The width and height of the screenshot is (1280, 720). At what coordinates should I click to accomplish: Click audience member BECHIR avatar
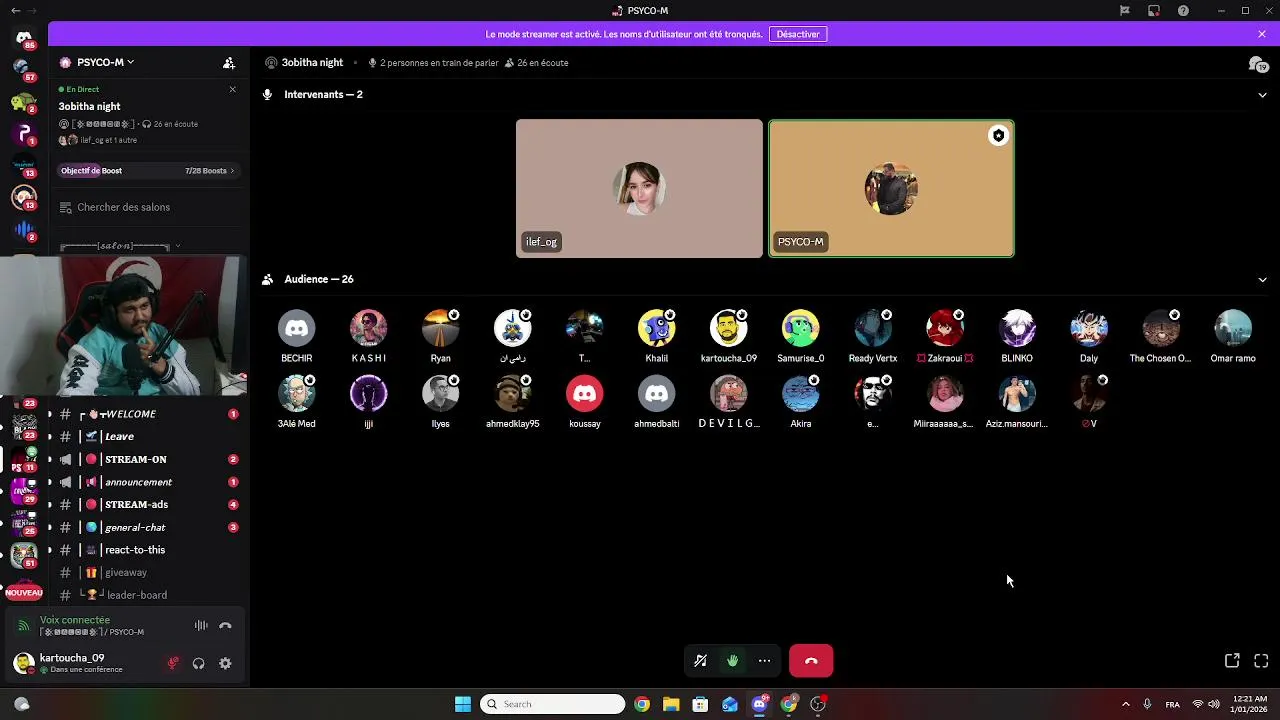click(x=297, y=328)
